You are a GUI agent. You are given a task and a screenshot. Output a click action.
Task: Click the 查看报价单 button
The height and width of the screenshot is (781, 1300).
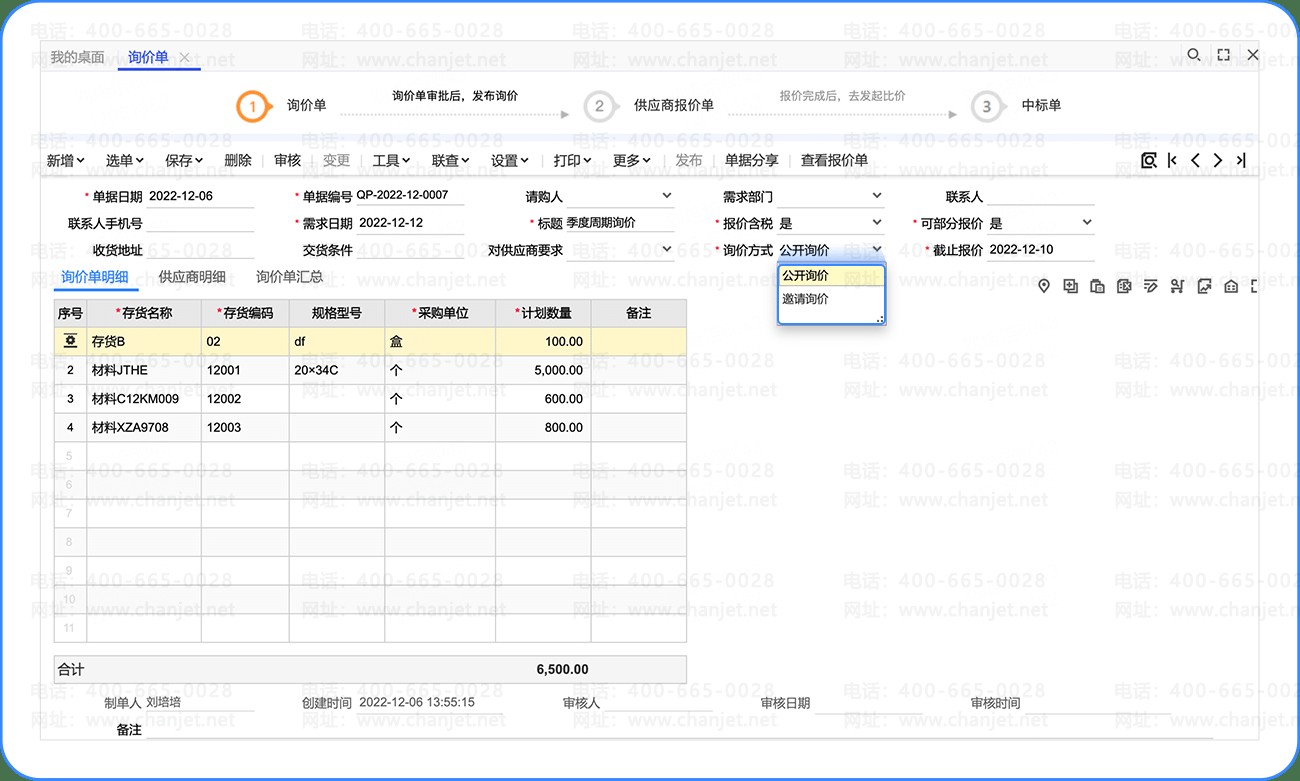coord(834,160)
